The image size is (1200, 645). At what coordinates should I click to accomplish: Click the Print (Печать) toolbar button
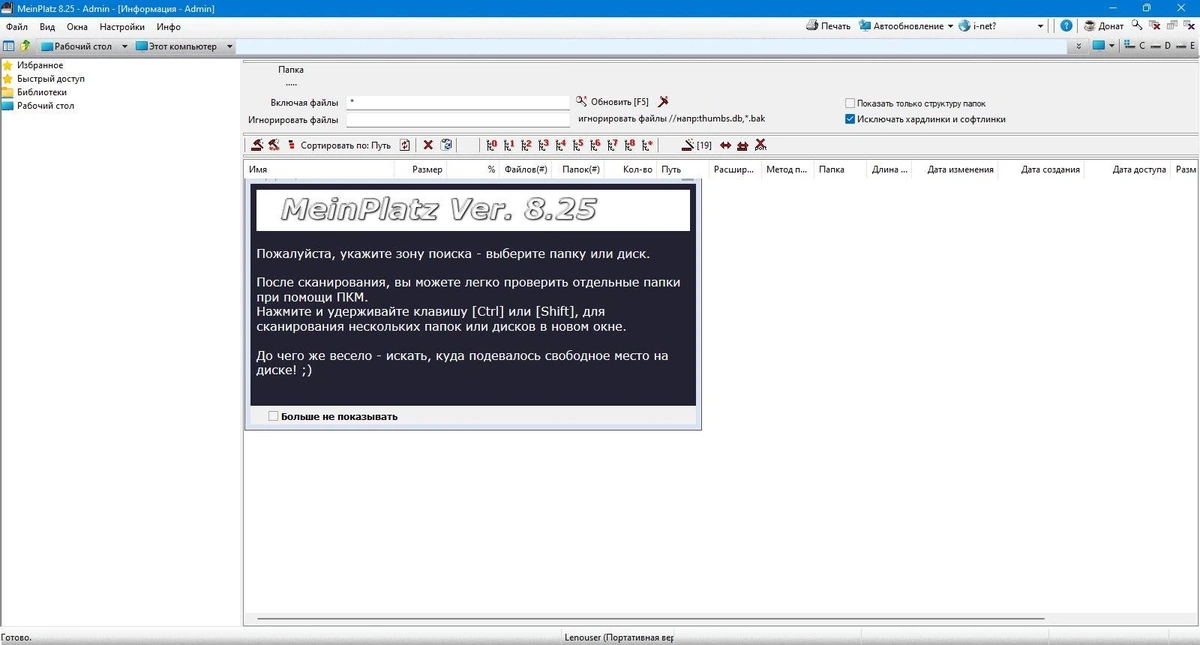click(828, 26)
